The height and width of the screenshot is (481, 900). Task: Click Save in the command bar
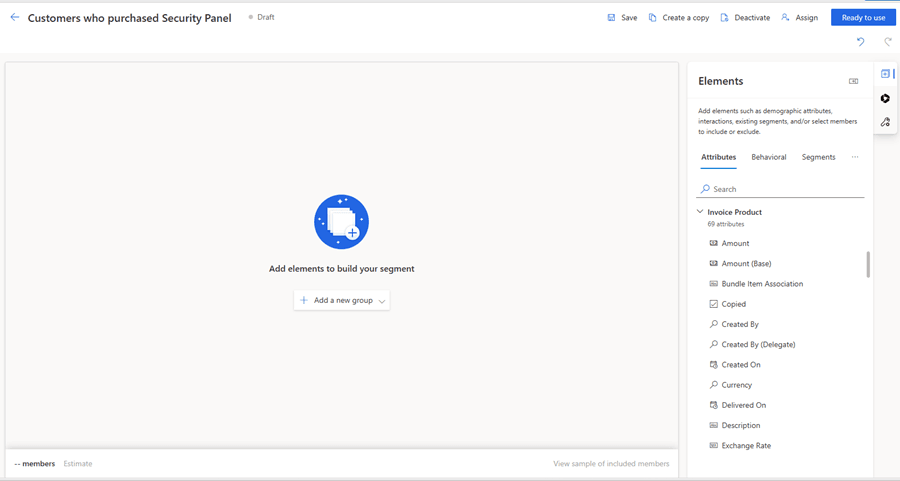point(621,17)
